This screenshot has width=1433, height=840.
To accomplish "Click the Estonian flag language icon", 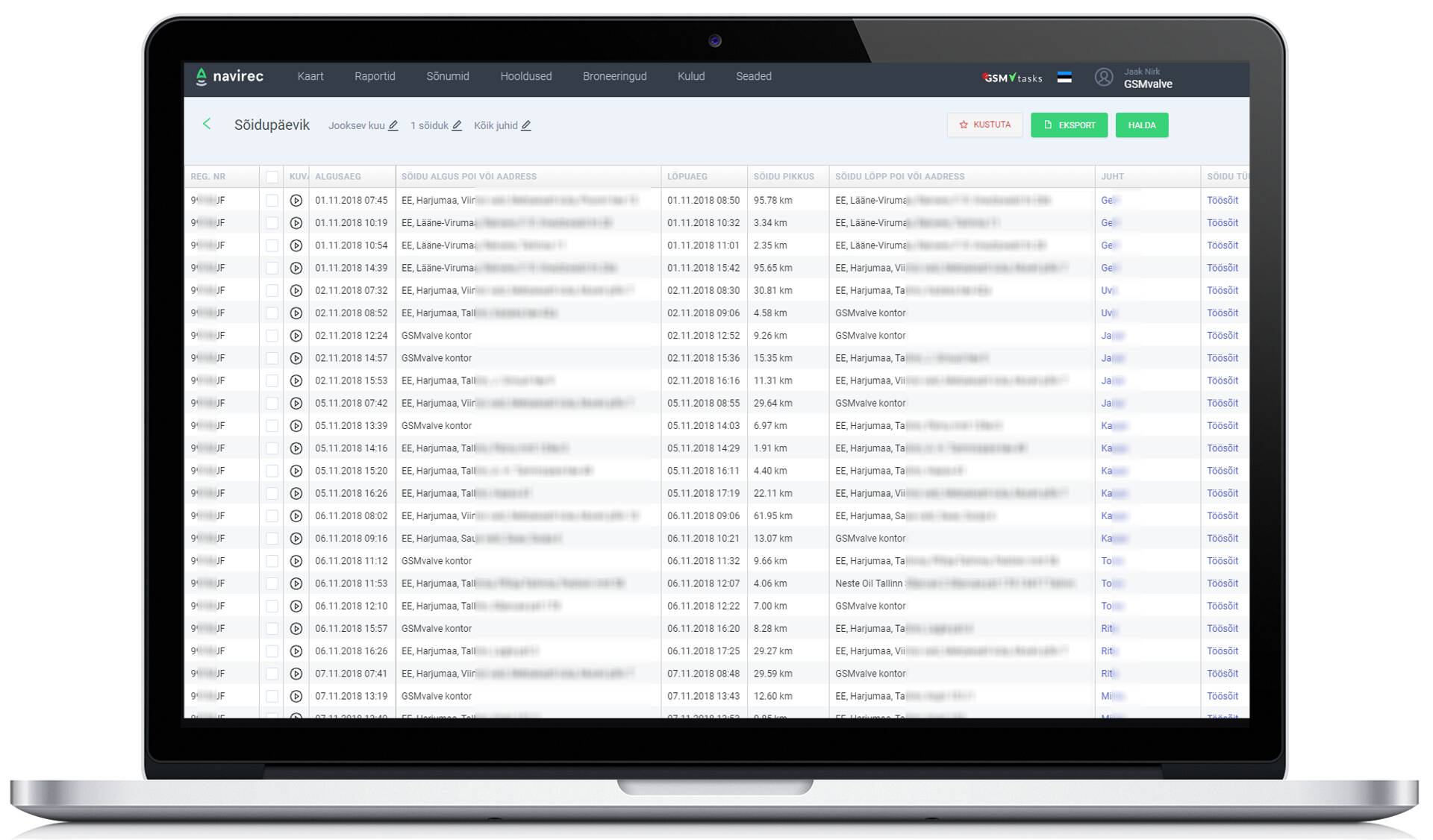I will point(1064,78).
